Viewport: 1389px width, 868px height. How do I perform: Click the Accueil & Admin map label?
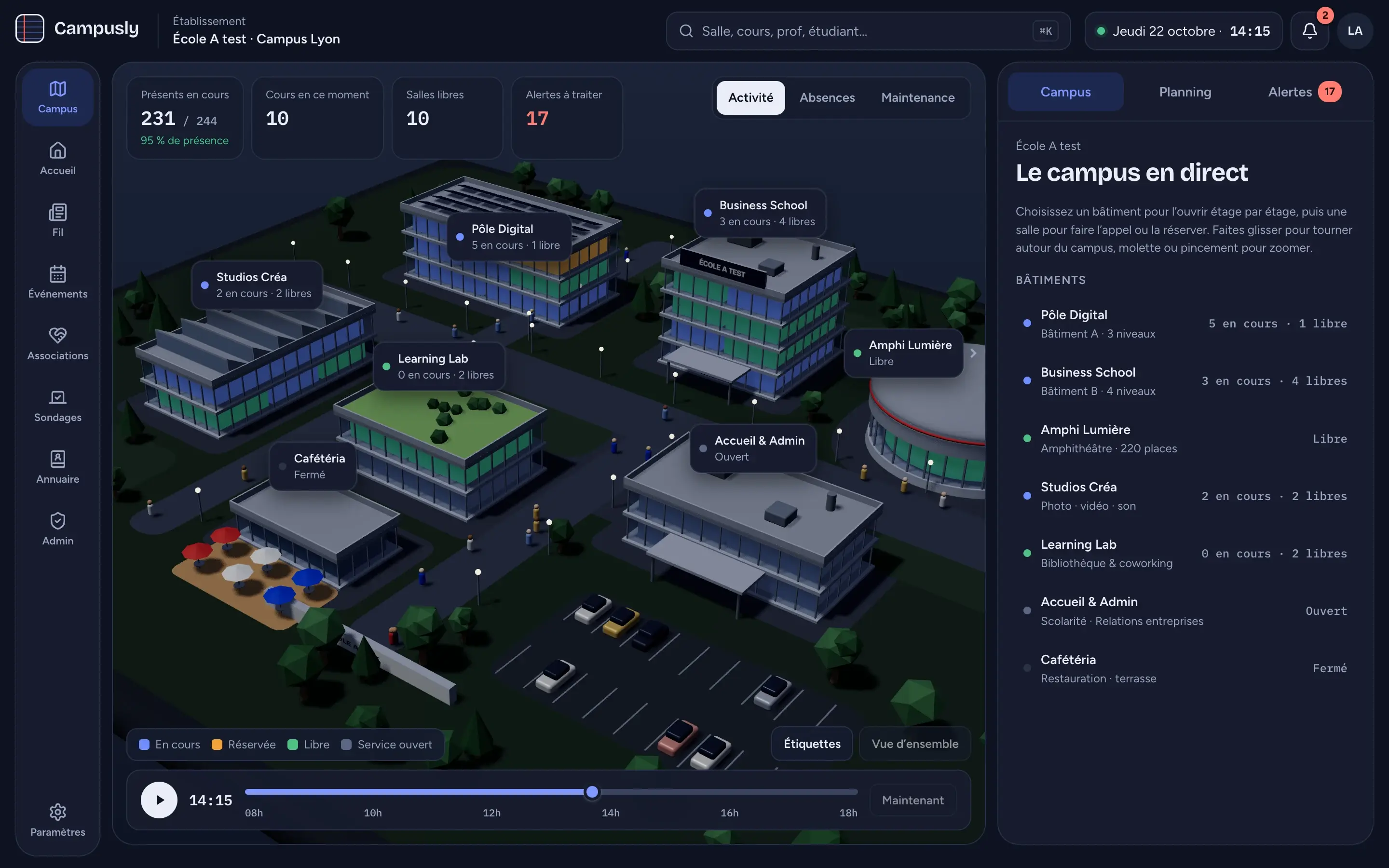[753, 448]
